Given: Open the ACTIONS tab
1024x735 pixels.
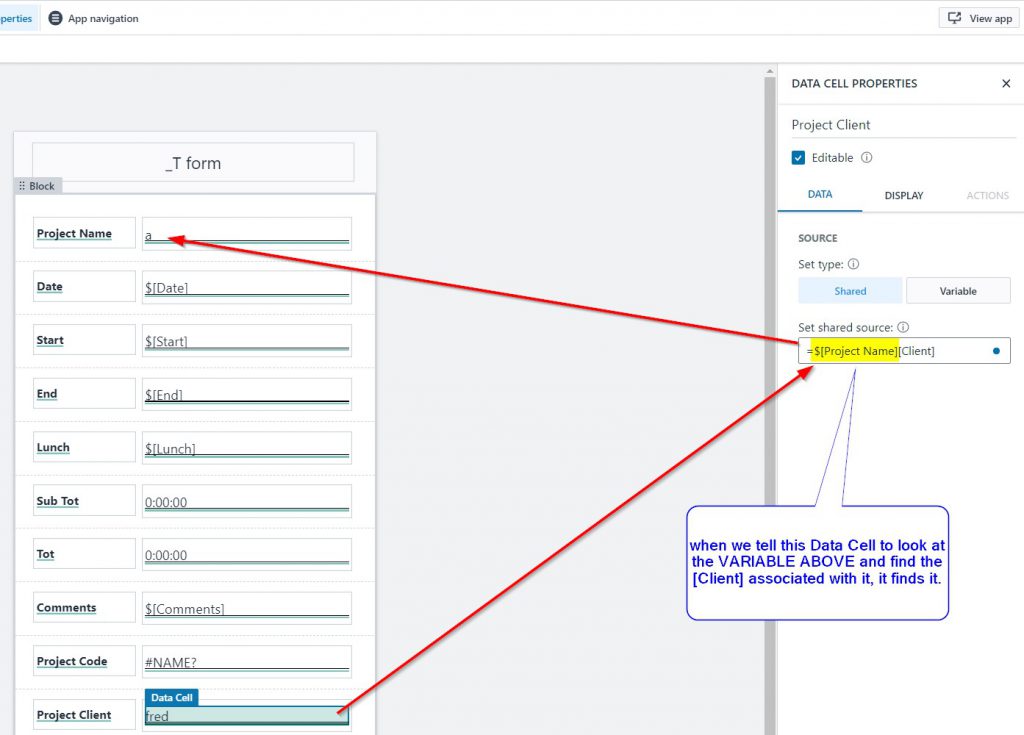Looking at the screenshot, I should click(x=987, y=196).
